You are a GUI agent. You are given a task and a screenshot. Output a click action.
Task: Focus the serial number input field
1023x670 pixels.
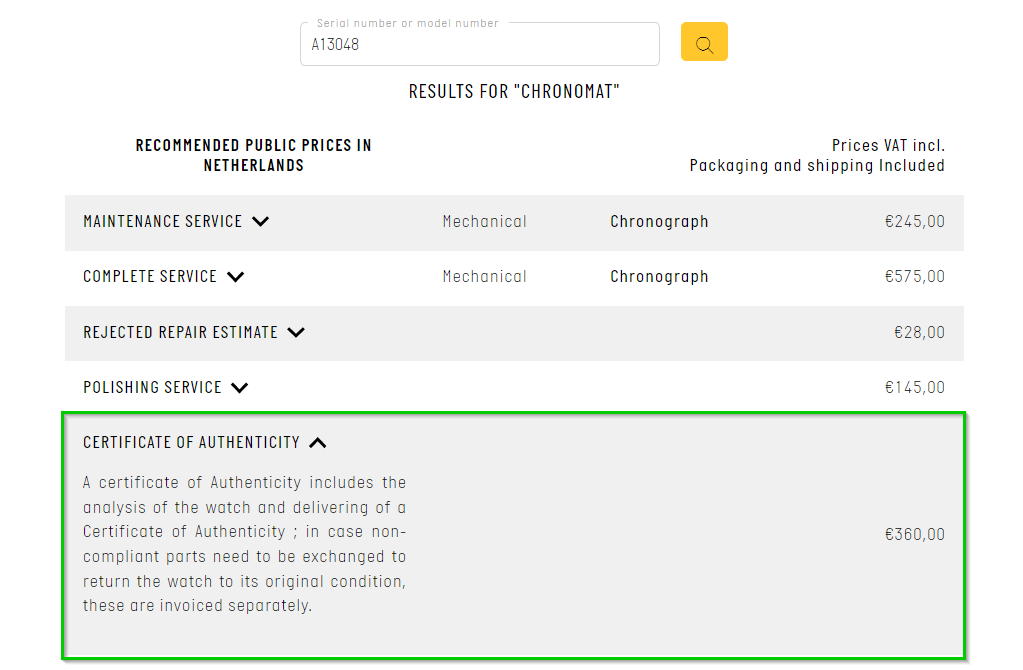click(480, 44)
